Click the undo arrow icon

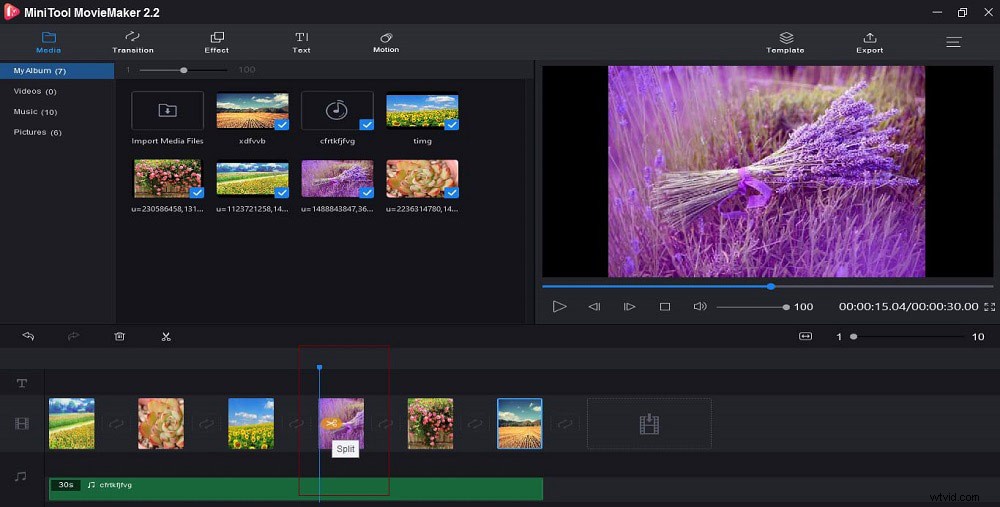click(x=28, y=336)
